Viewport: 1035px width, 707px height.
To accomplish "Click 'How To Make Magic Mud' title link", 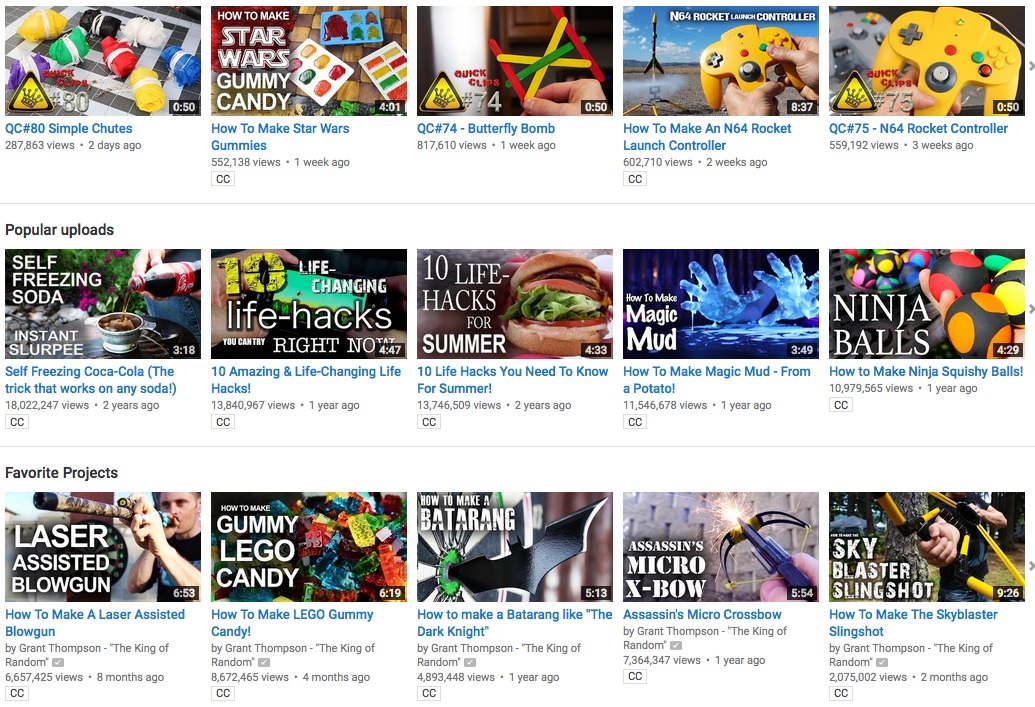I will point(717,380).
